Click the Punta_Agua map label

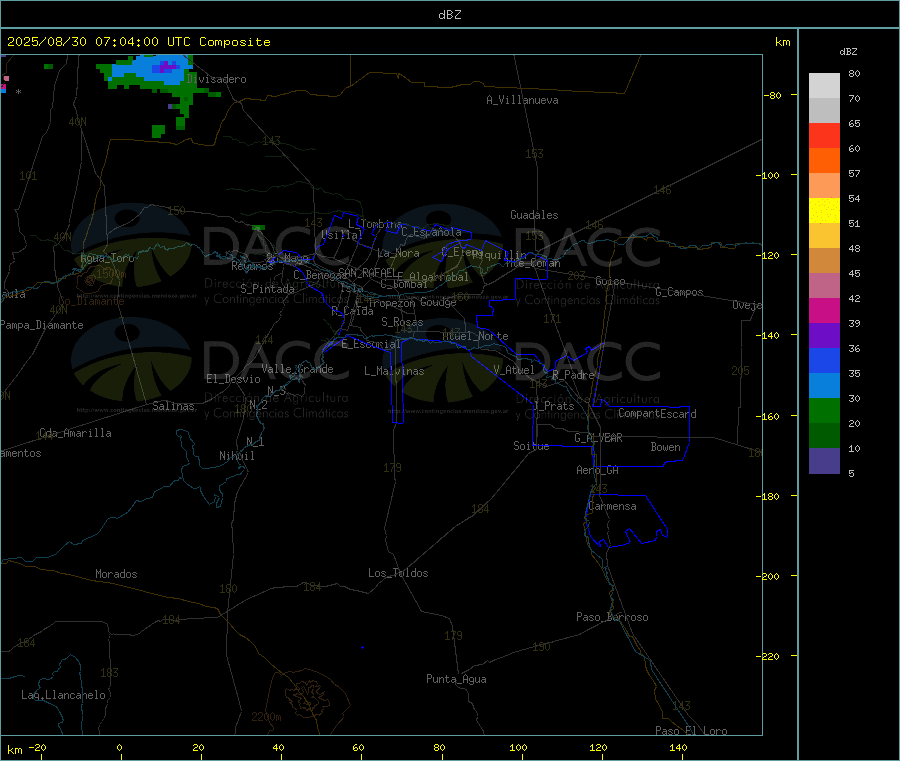click(x=456, y=679)
